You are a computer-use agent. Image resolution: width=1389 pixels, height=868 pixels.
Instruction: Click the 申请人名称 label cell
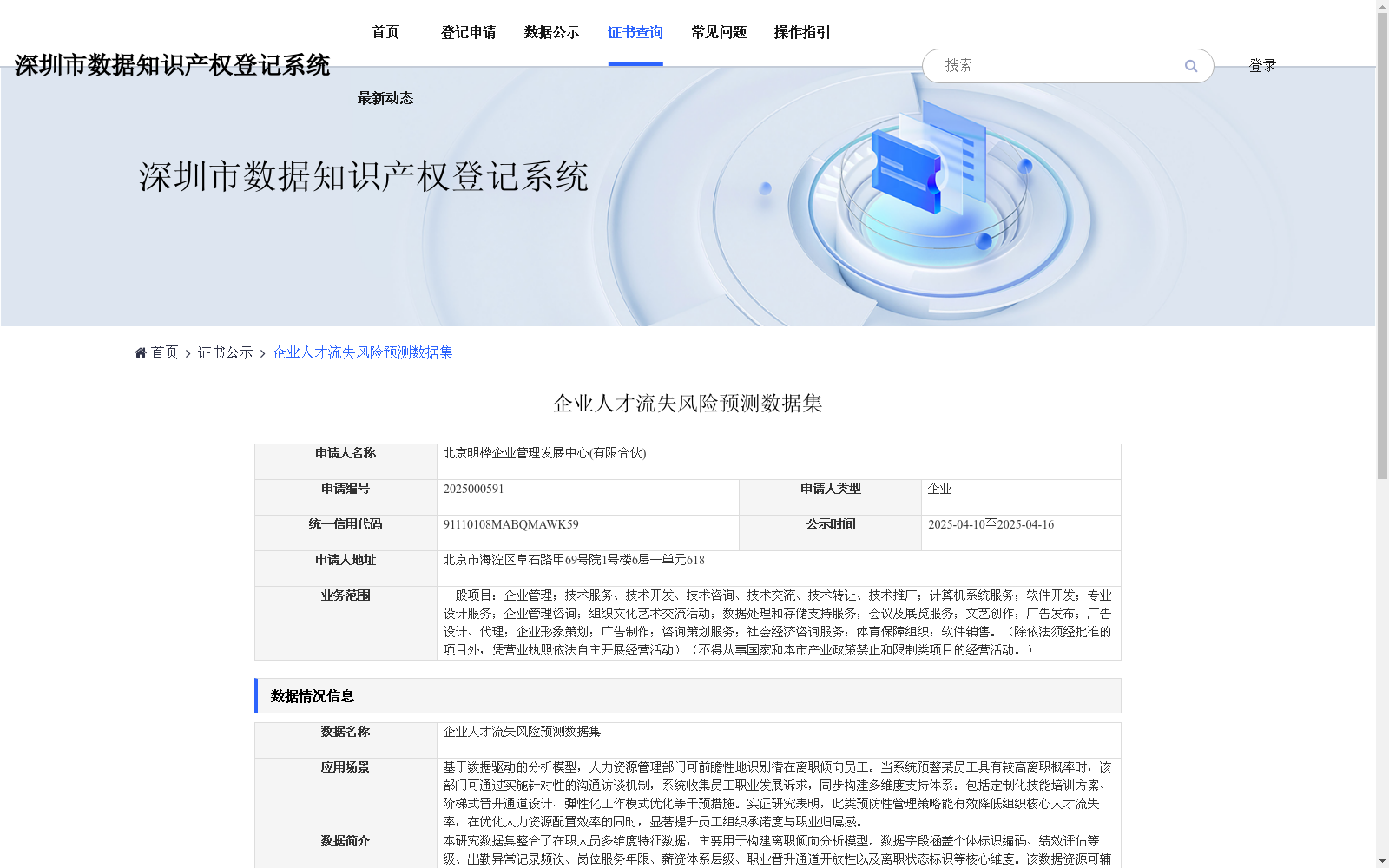346,462
